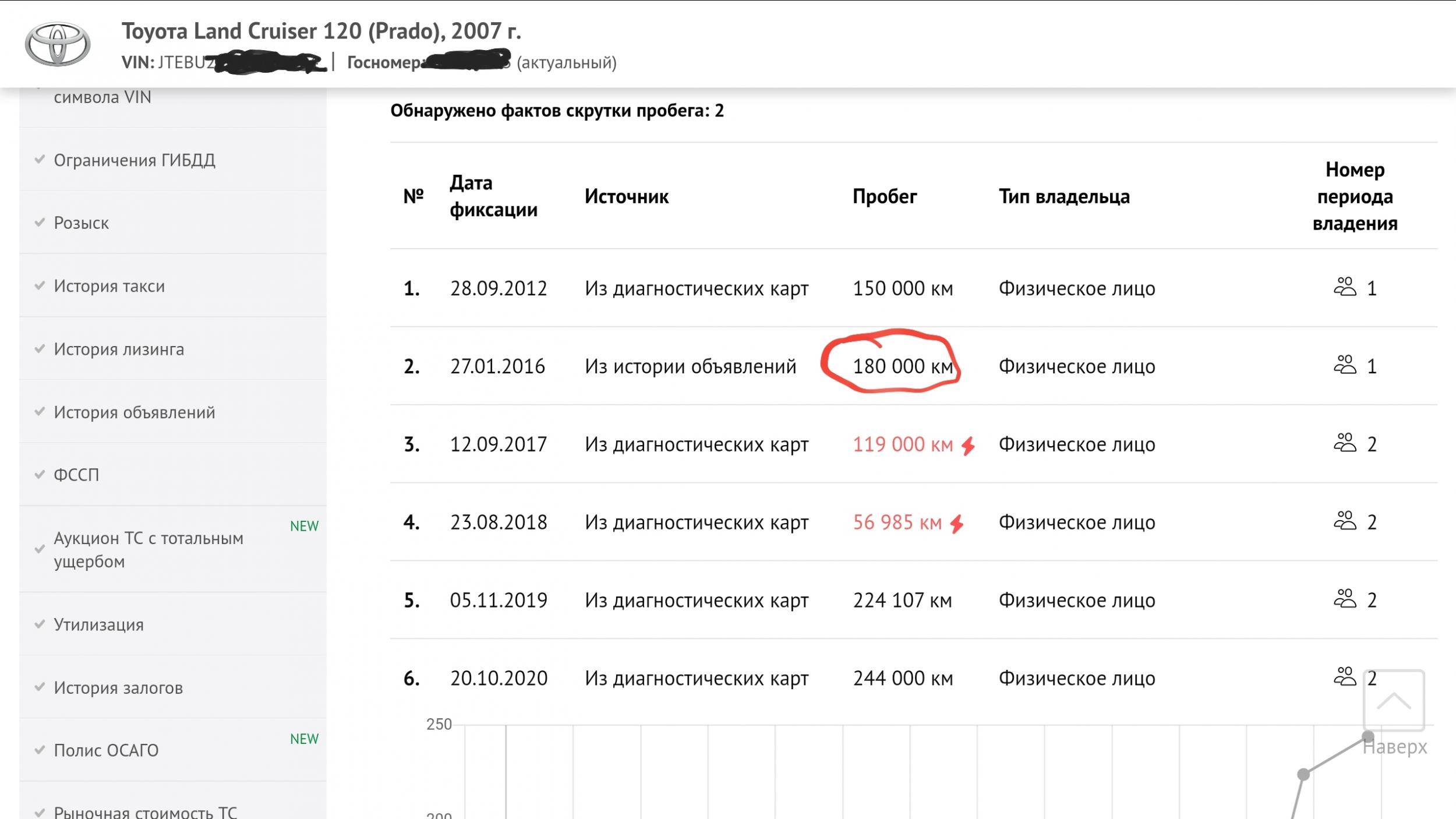Click checkmark icon beside История залогов
Viewport: 1456px width, 819px height.
pyautogui.click(x=40, y=687)
